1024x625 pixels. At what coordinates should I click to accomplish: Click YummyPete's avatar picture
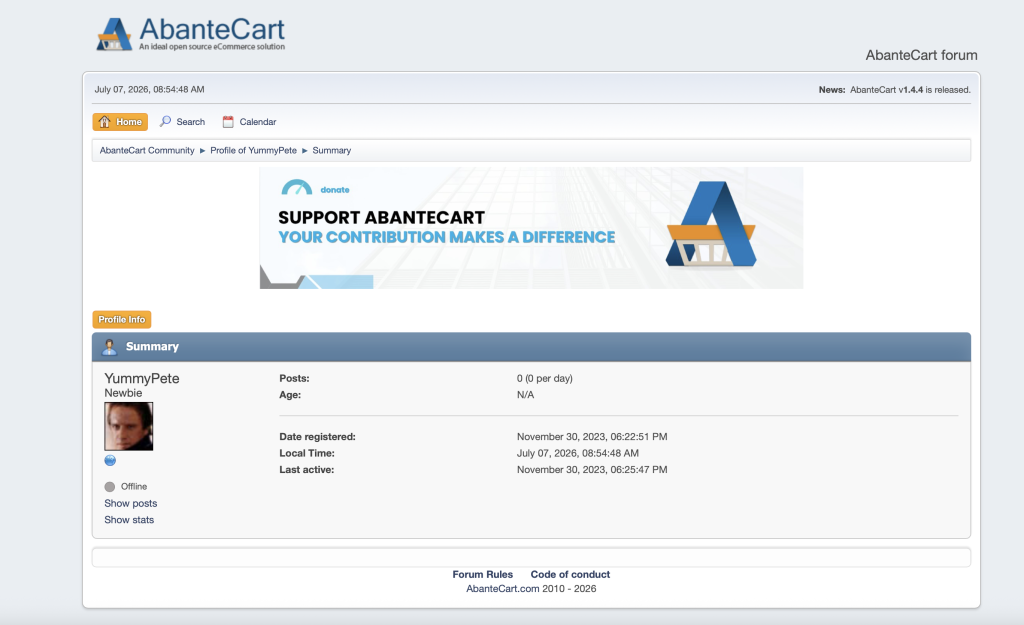pyautogui.click(x=129, y=426)
